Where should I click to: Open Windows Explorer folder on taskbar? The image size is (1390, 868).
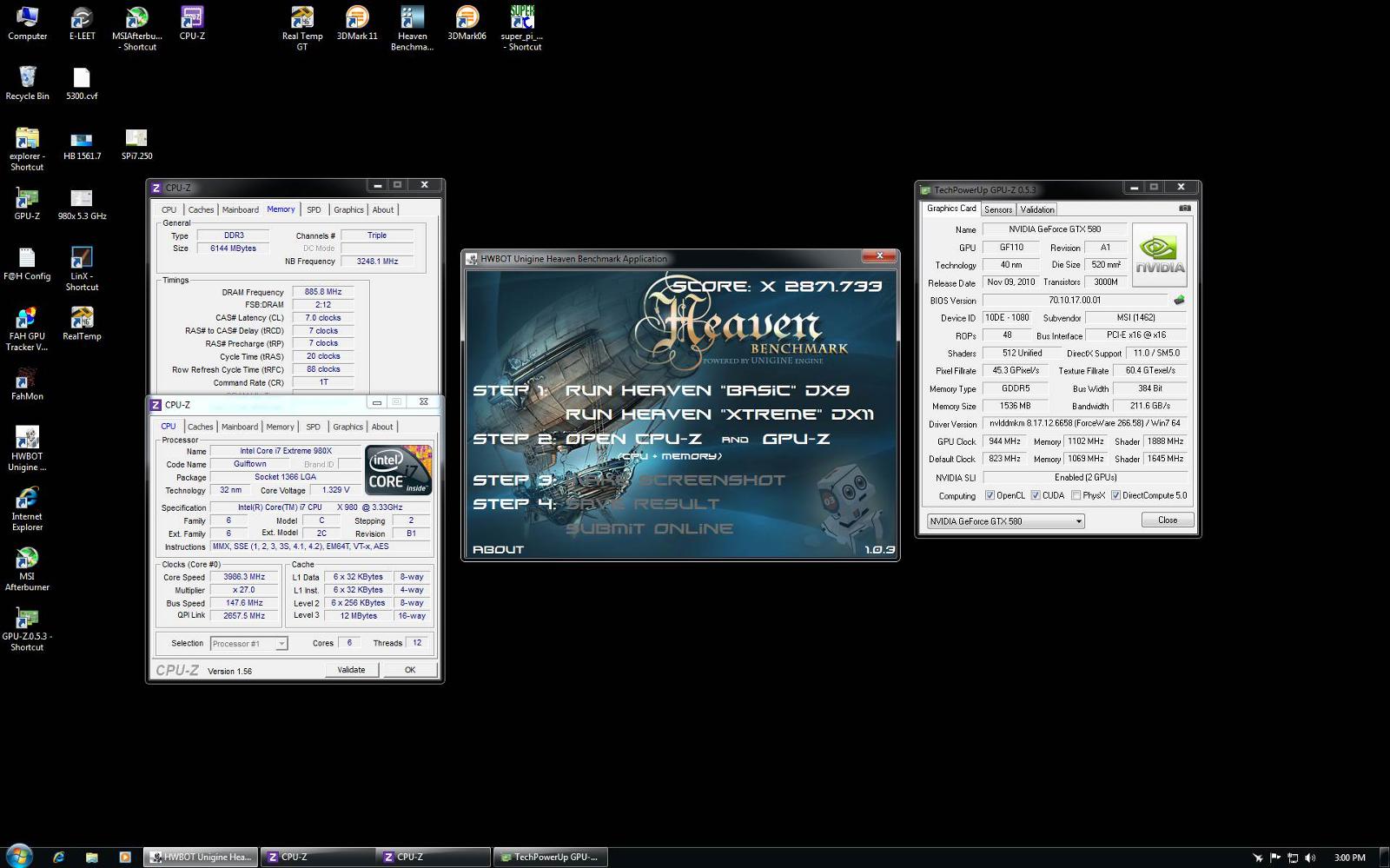click(x=91, y=857)
